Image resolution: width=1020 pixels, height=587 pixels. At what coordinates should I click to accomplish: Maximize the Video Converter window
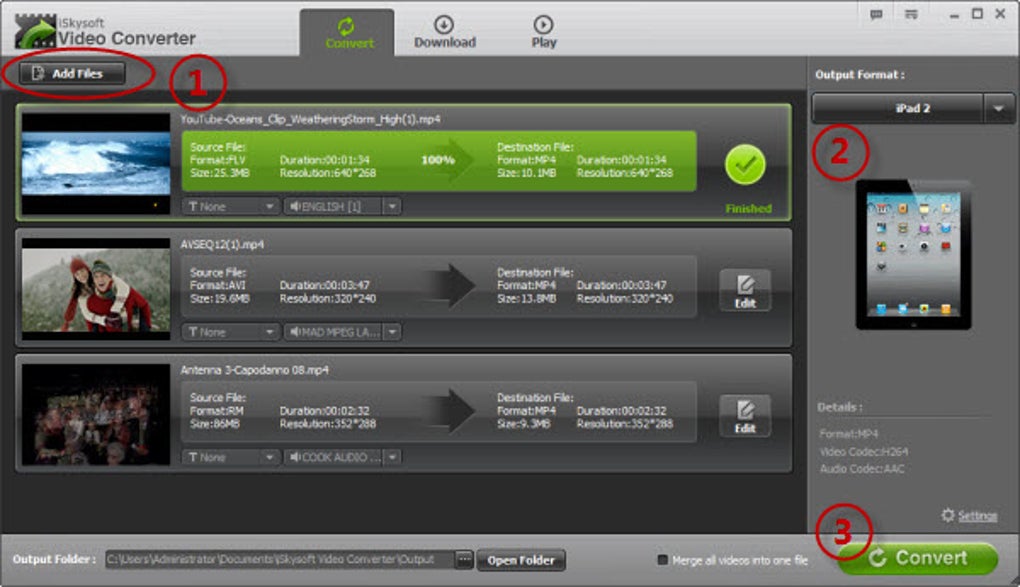tap(977, 14)
